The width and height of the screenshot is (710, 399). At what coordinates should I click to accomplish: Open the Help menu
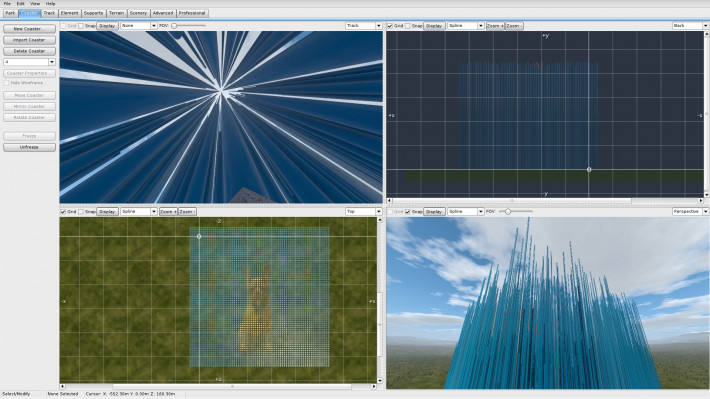(50, 4)
